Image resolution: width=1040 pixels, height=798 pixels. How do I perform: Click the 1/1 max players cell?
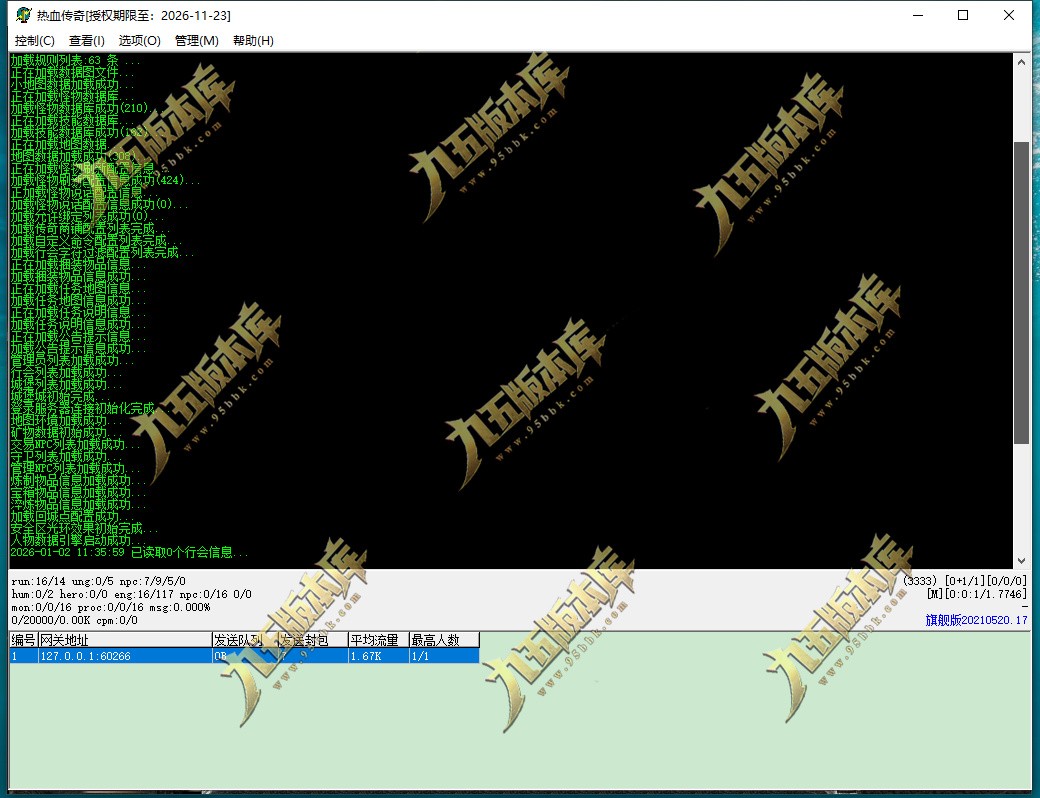tap(444, 656)
